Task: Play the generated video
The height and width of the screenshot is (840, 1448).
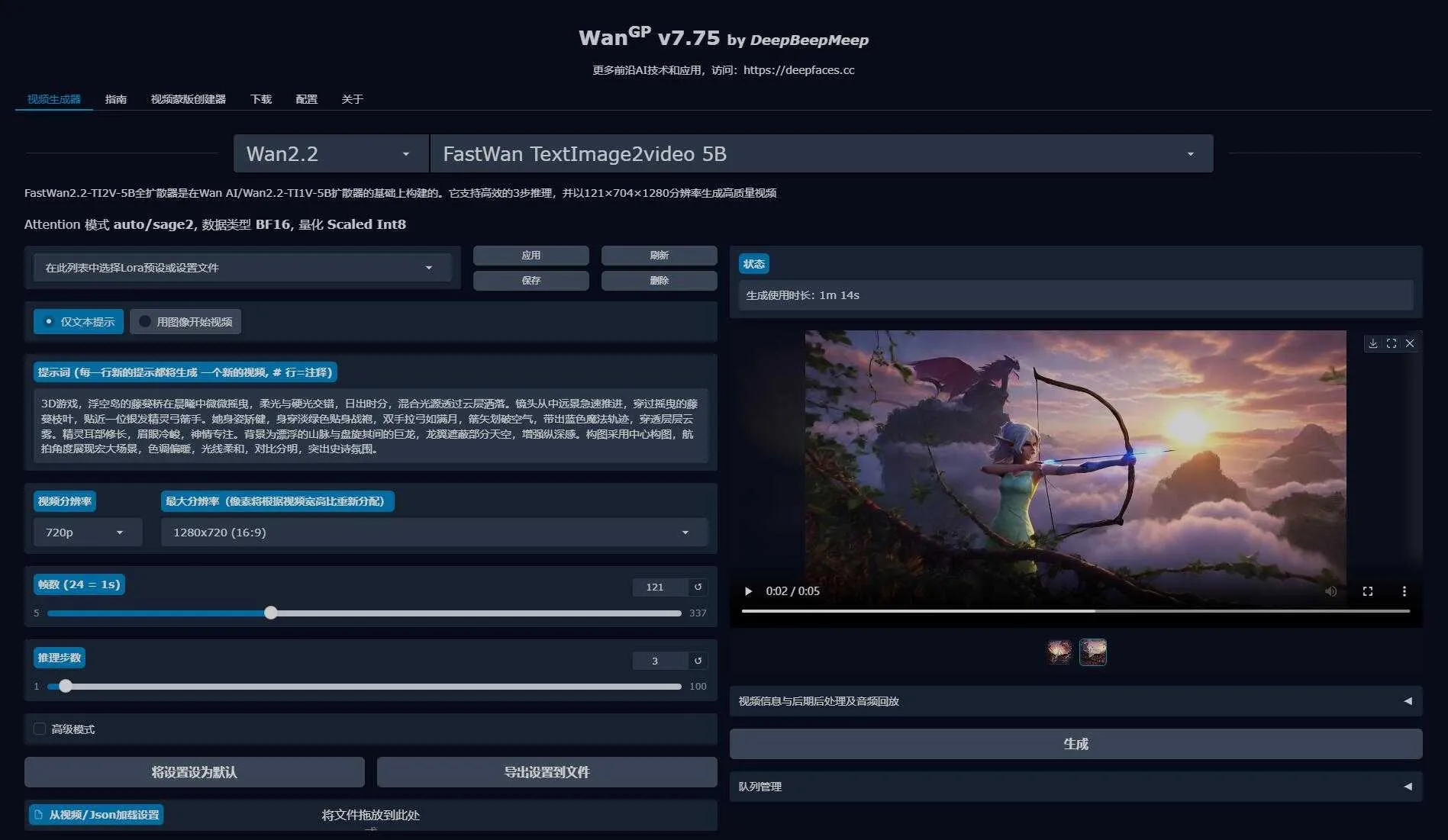Action: click(x=748, y=591)
